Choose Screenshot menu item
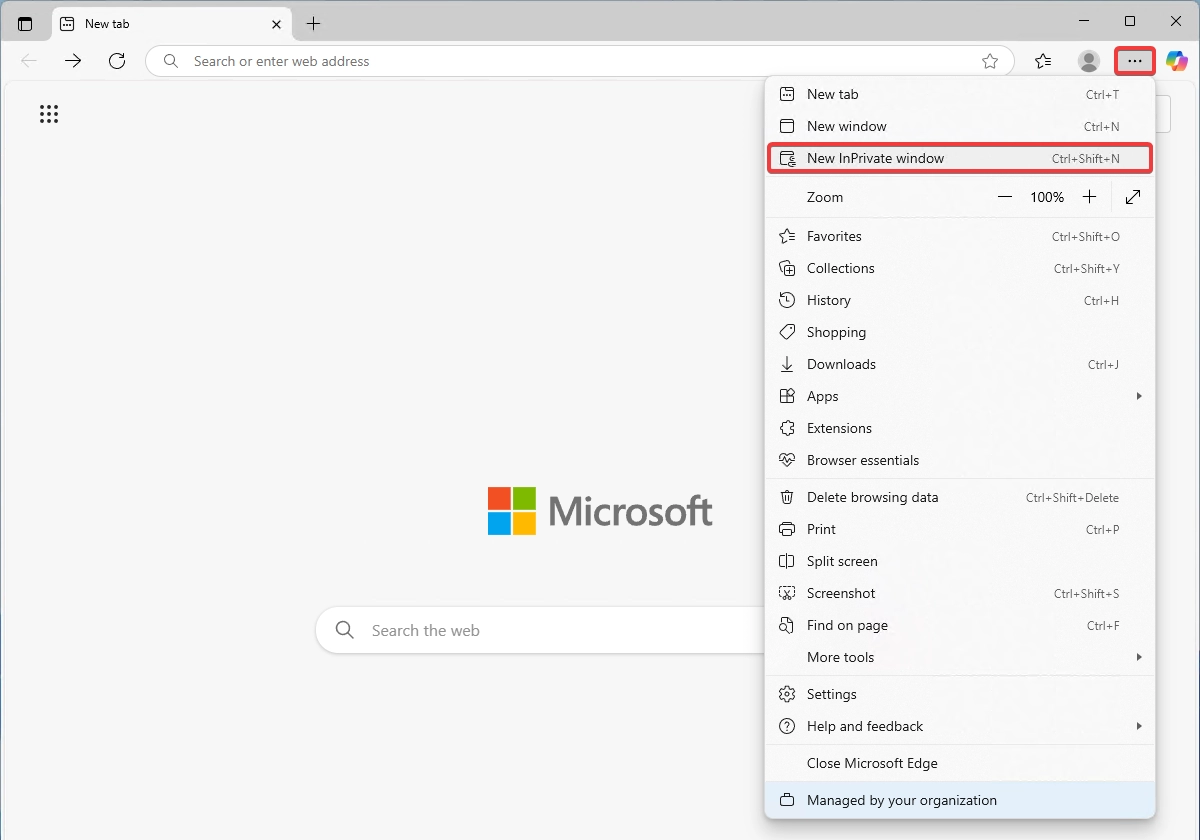The image size is (1200, 840). [960, 593]
